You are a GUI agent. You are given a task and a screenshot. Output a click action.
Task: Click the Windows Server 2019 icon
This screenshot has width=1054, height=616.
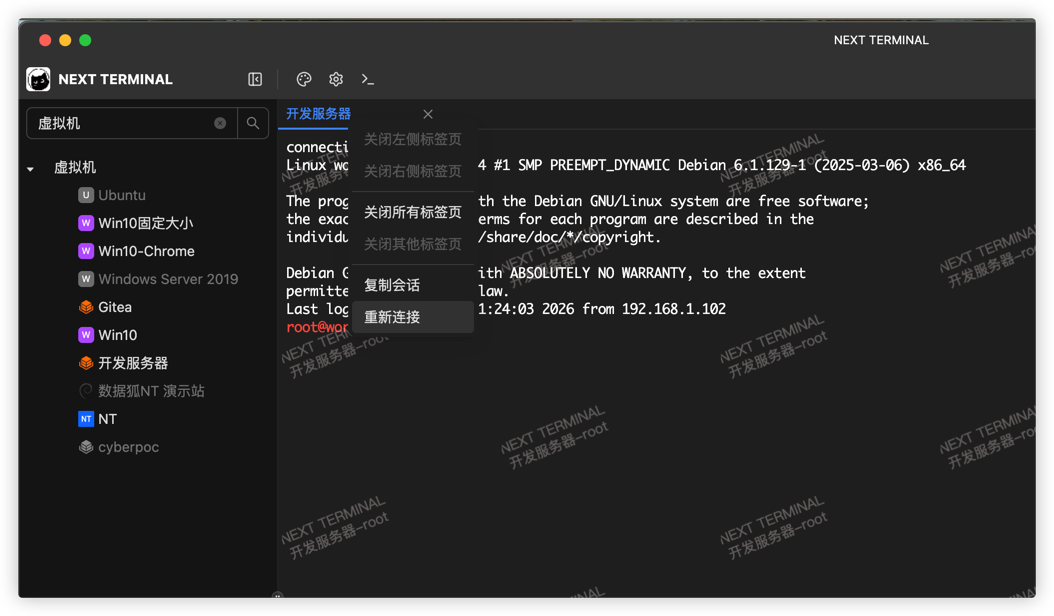[85, 279]
